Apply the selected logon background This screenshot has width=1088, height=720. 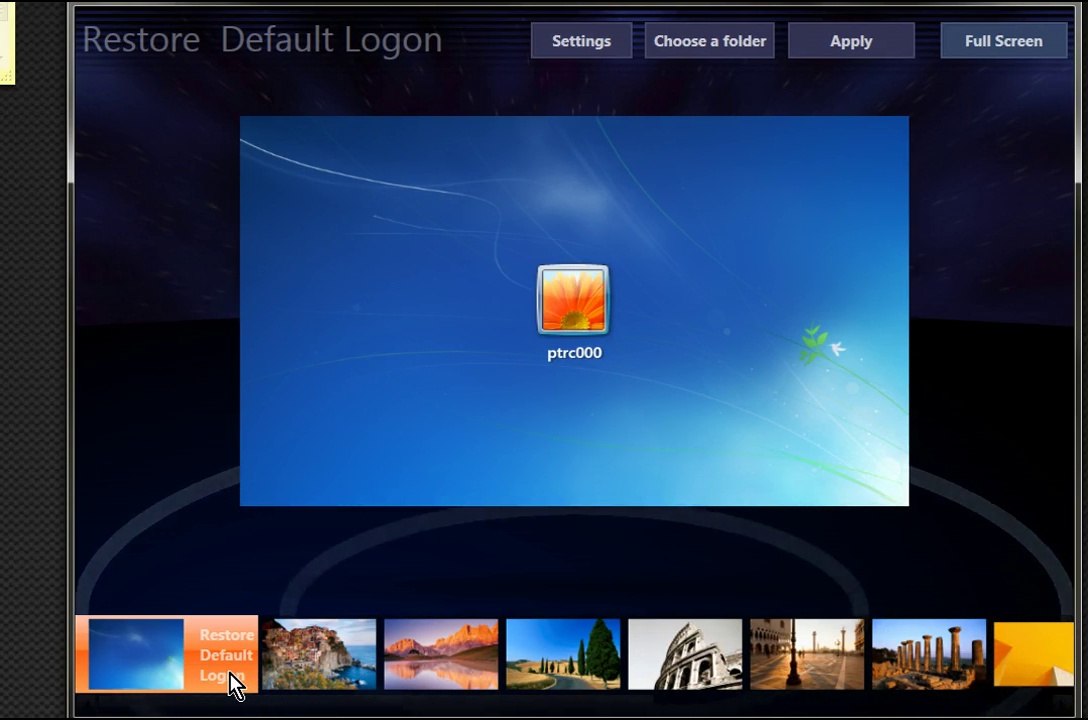coord(851,41)
